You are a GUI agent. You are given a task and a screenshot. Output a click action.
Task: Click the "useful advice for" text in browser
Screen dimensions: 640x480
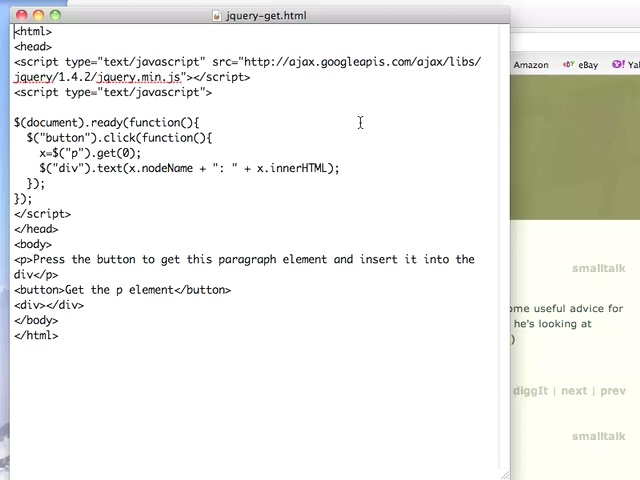click(x=578, y=309)
